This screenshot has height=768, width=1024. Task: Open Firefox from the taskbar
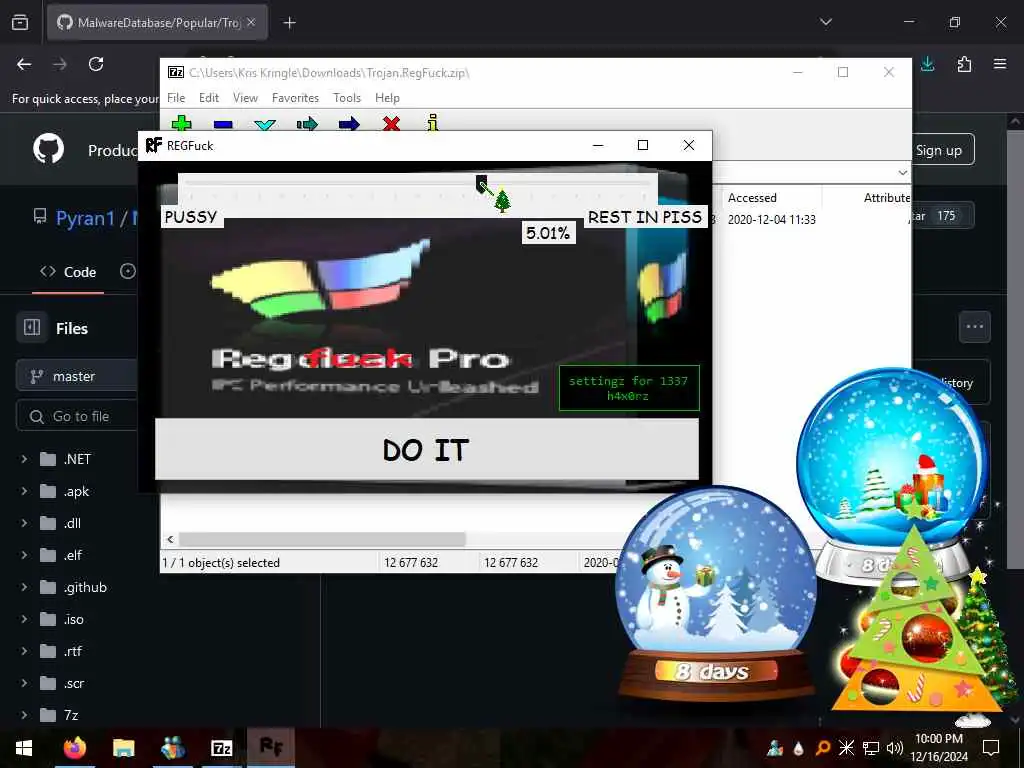(x=74, y=748)
